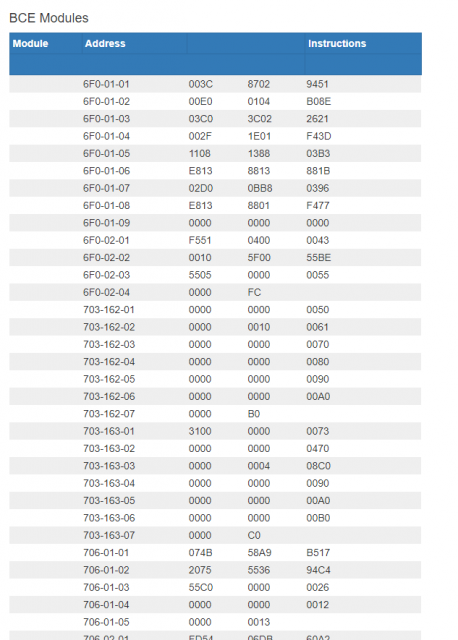This screenshot has width=458, height=640.
Task: Click the FC value in row 6F0-02-04
Action: click(254, 293)
